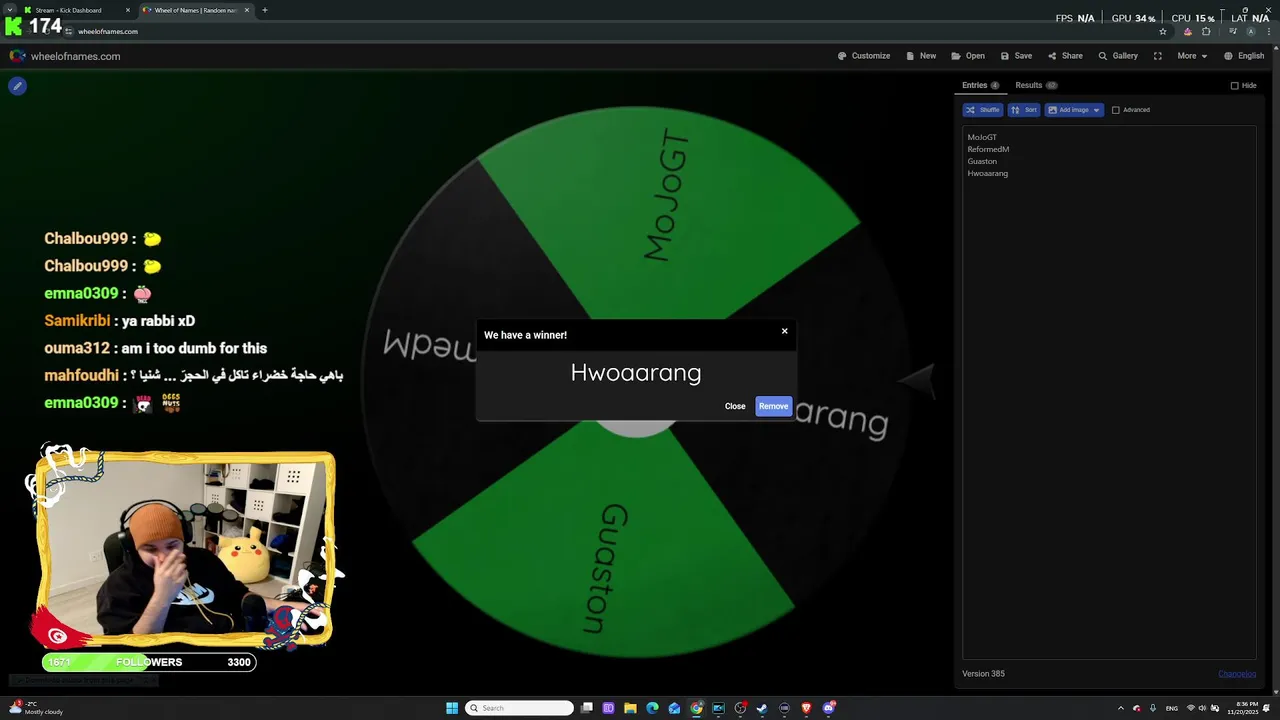The image size is (1280, 720).
Task: Open the browser three-dot menu
Action: (x=1268, y=31)
